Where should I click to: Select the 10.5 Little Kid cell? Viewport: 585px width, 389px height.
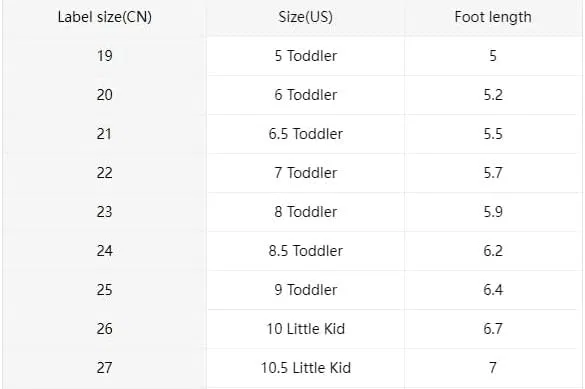[306, 368]
